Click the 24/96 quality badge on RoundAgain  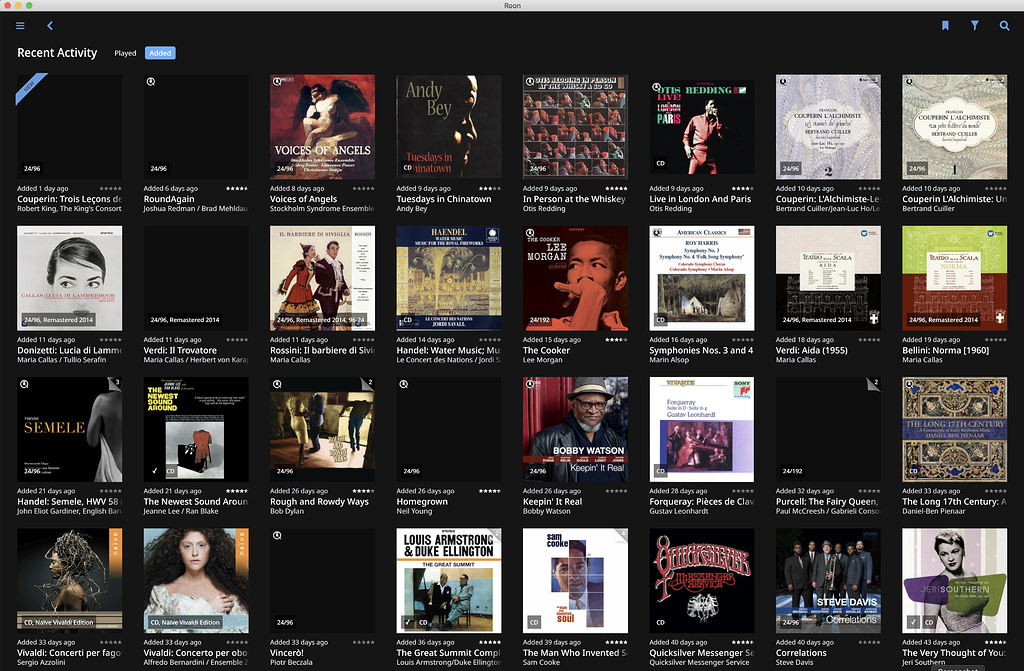(x=158, y=168)
